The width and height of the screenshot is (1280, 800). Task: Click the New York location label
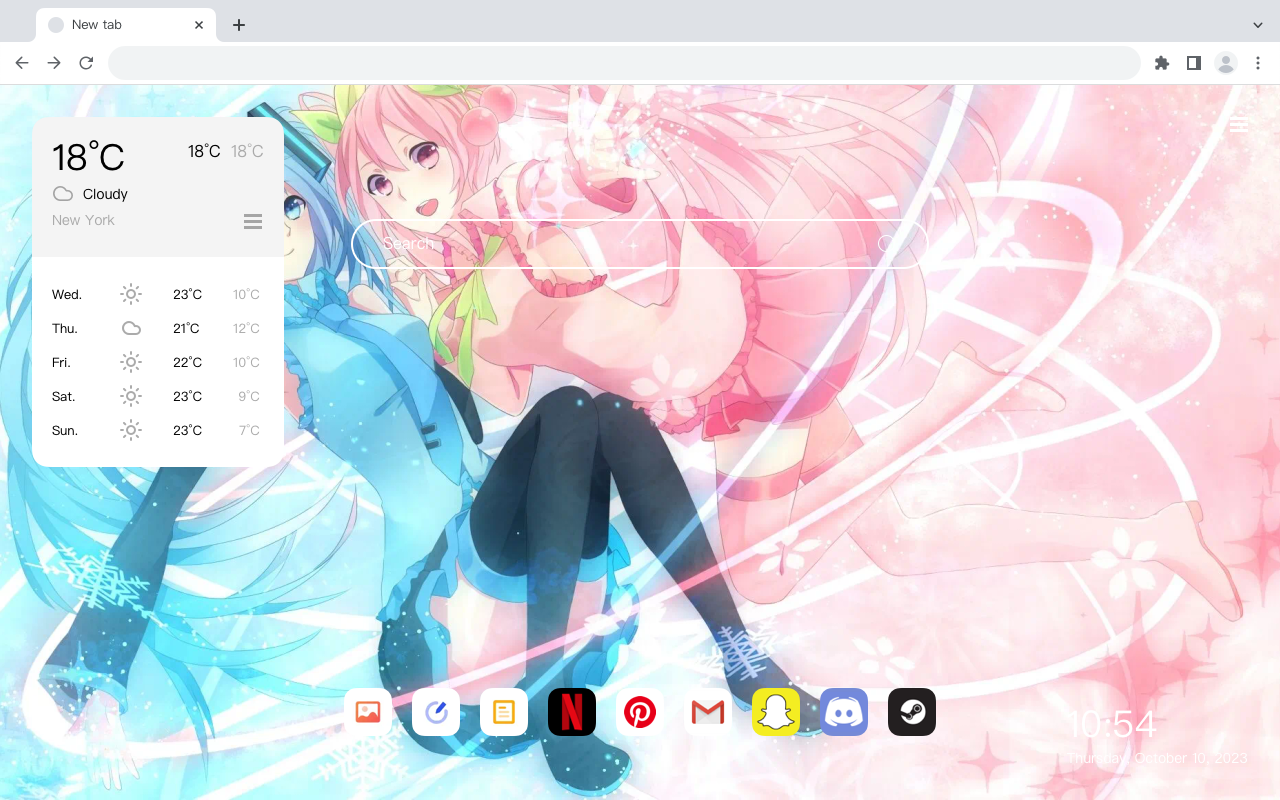[83, 220]
